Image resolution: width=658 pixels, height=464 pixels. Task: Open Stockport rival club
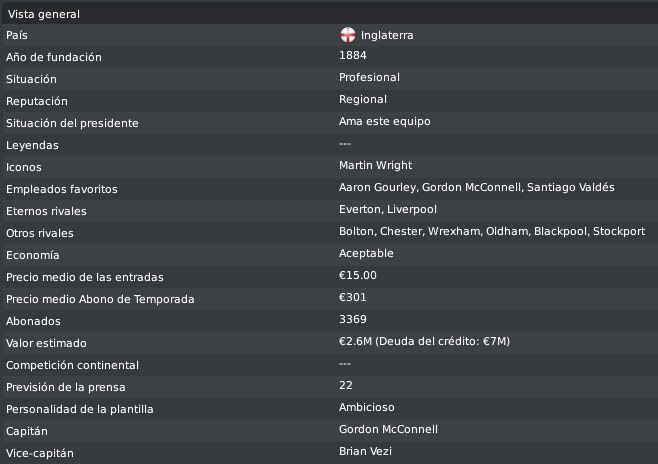pyautogui.click(x=619, y=231)
